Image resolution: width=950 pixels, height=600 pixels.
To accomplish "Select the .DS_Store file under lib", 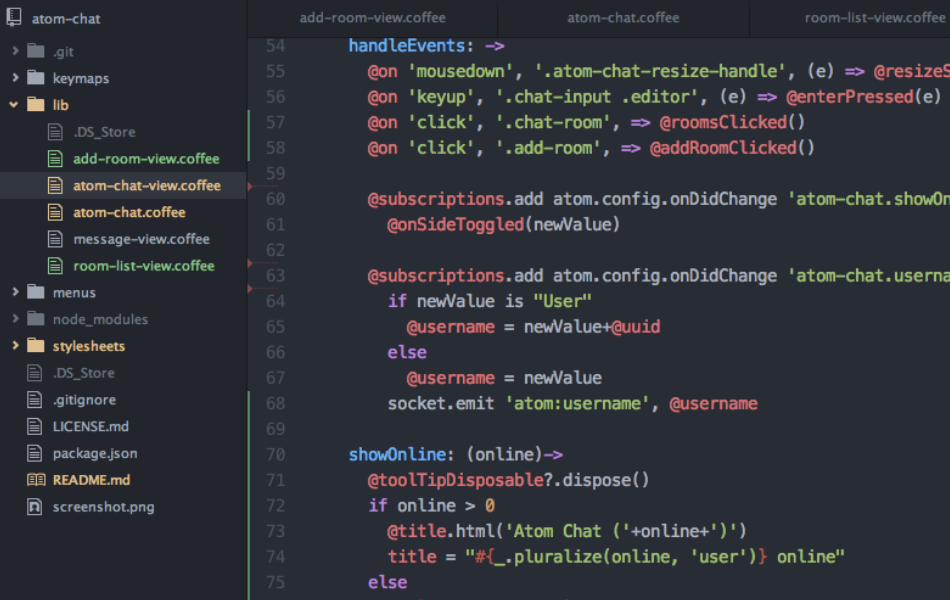I will click(x=104, y=132).
